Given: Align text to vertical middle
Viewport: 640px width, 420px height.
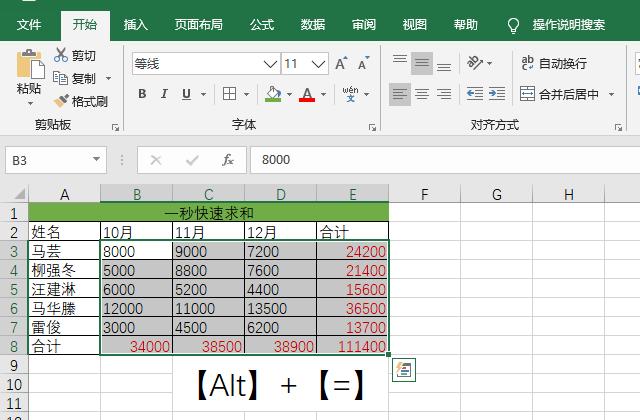Looking at the screenshot, I should coord(422,63).
